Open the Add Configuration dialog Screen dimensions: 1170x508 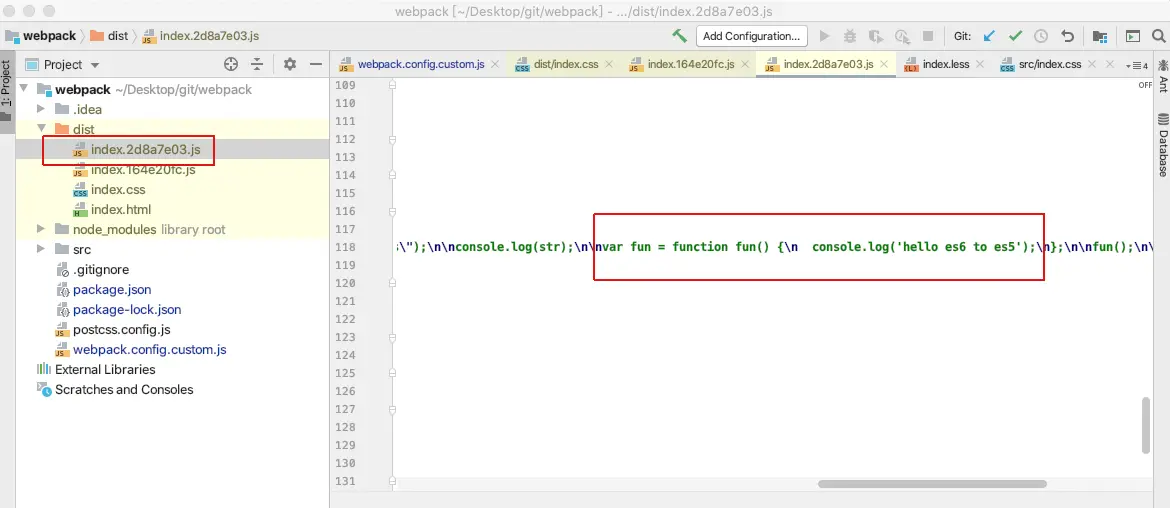(x=751, y=36)
